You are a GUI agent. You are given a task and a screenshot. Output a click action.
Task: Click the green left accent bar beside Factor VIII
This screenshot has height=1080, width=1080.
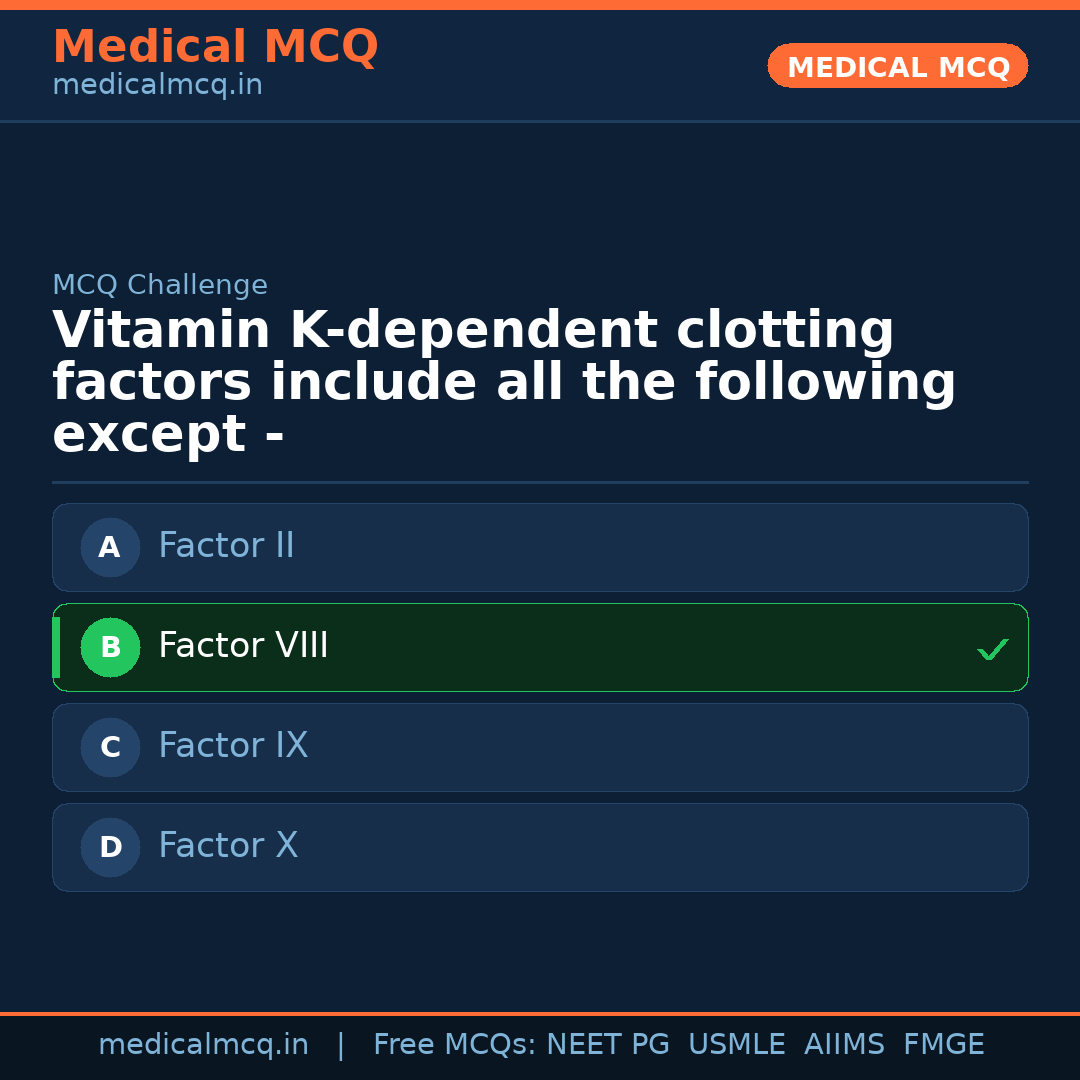click(x=55, y=647)
